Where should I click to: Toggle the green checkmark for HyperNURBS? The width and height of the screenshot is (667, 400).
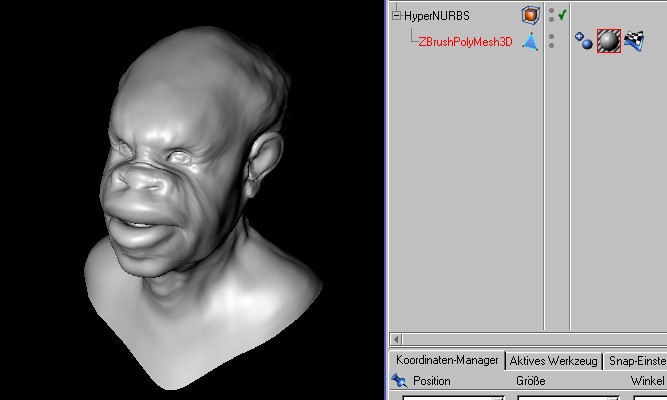click(x=562, y=15)
